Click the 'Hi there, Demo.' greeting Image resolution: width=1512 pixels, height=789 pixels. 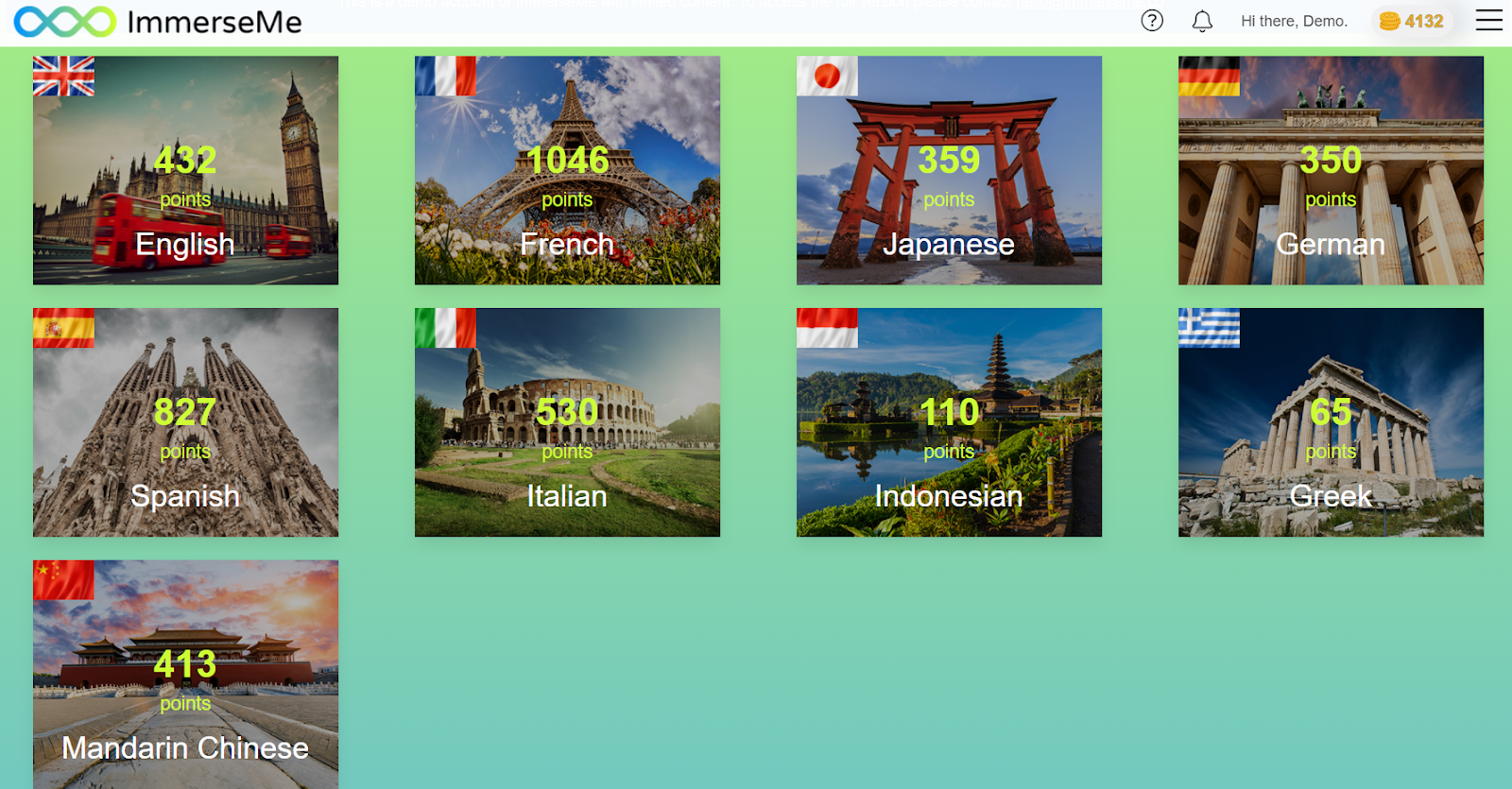(1294, 21)
